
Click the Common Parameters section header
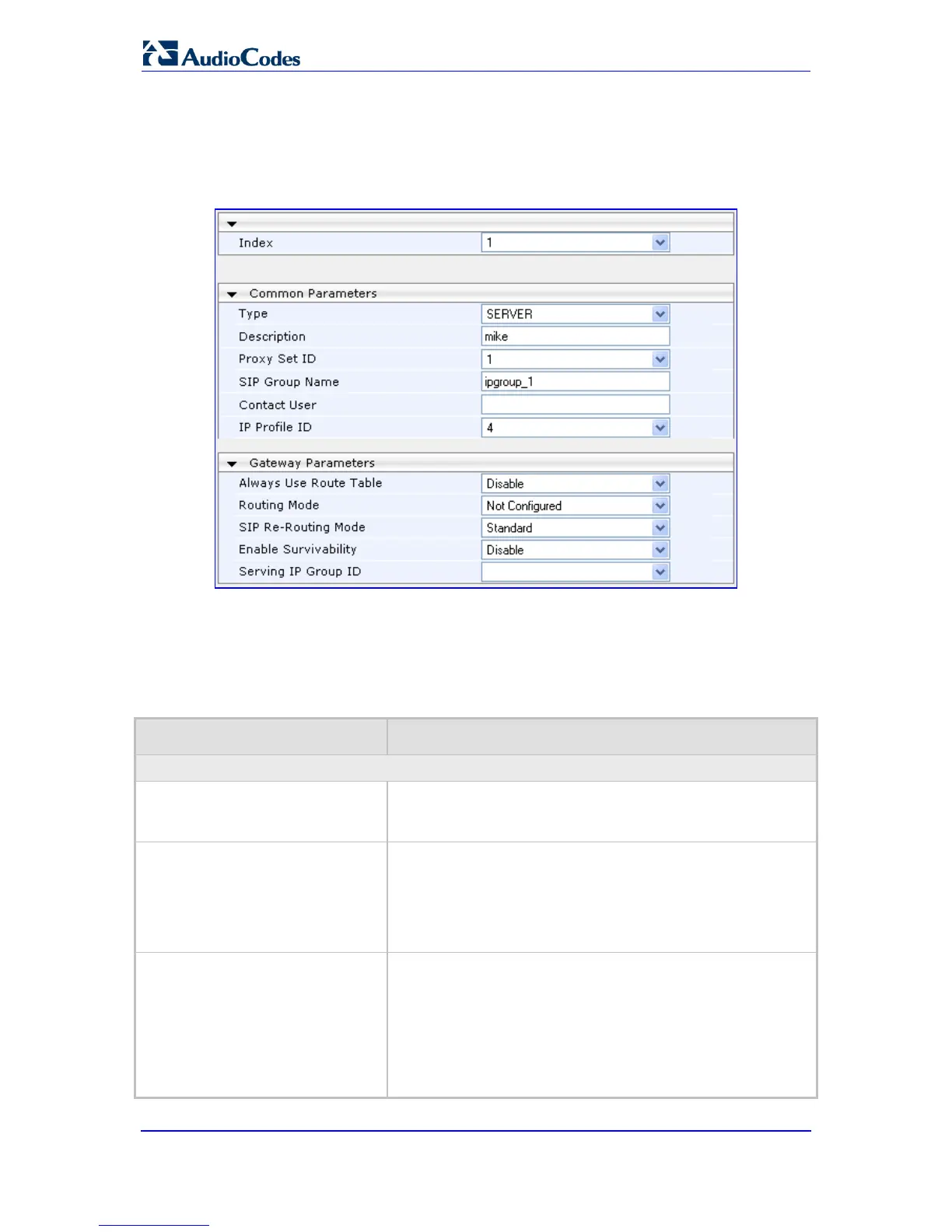click(313, 293)
